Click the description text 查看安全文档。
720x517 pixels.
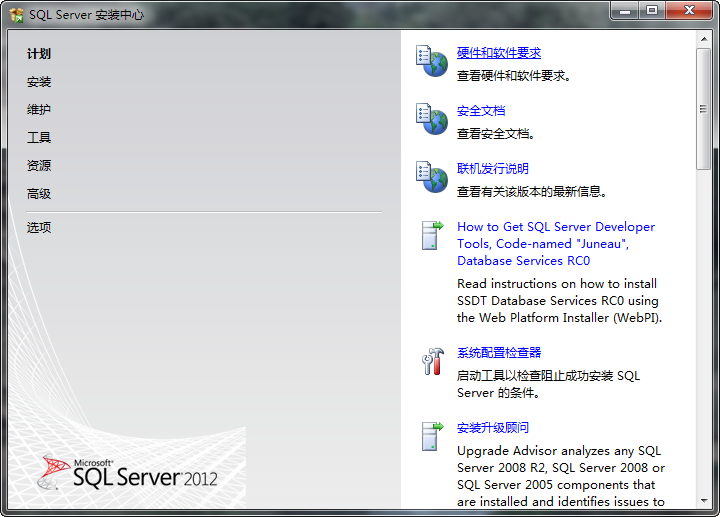click(495, 134)
